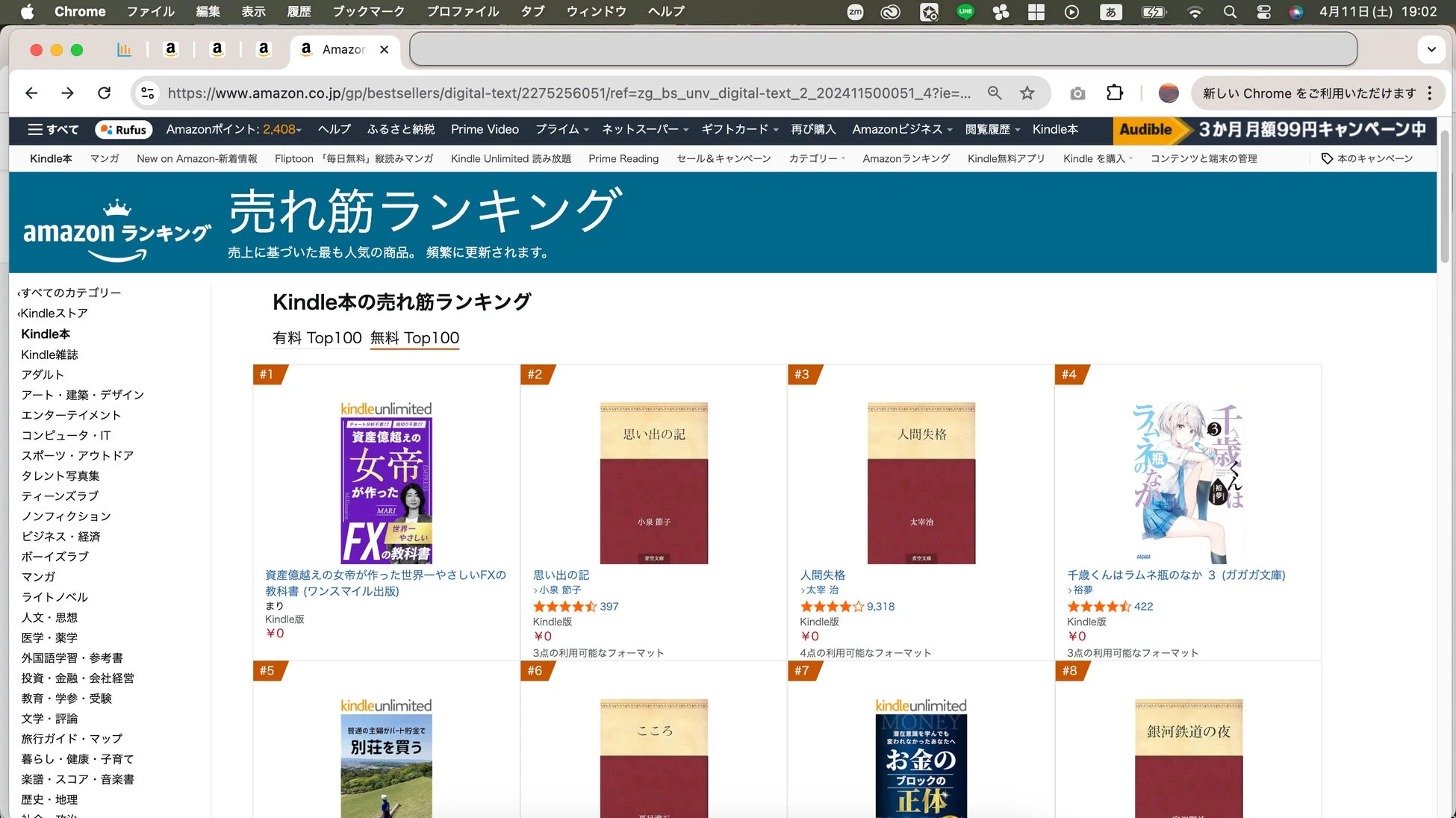
Task: Expand the Amazonビジネス dropdown
Action: pos(902,129)
